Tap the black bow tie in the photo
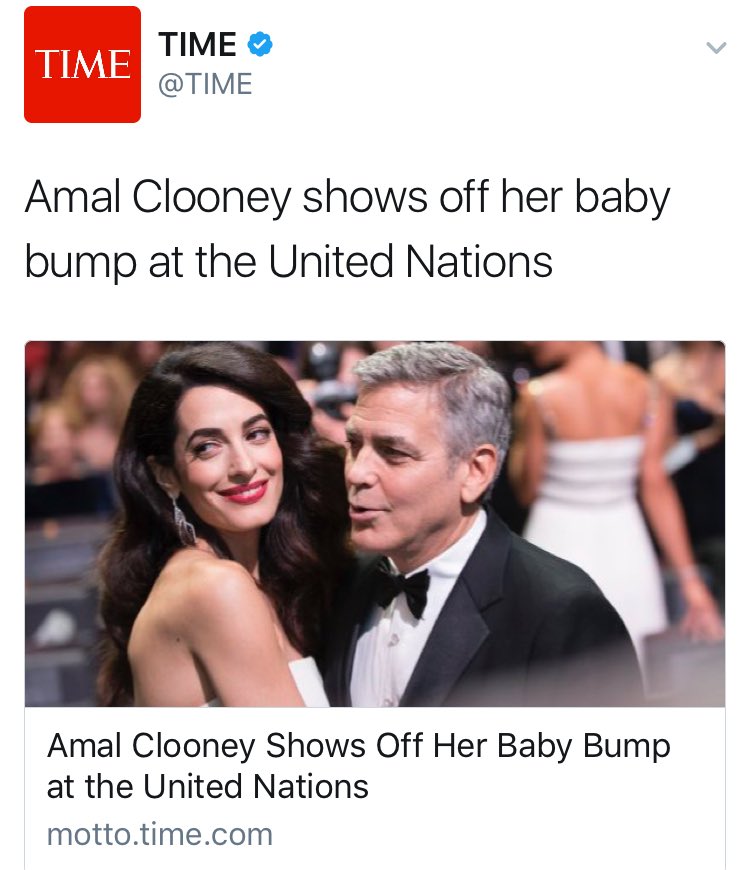750x870 pixels. 403,592
